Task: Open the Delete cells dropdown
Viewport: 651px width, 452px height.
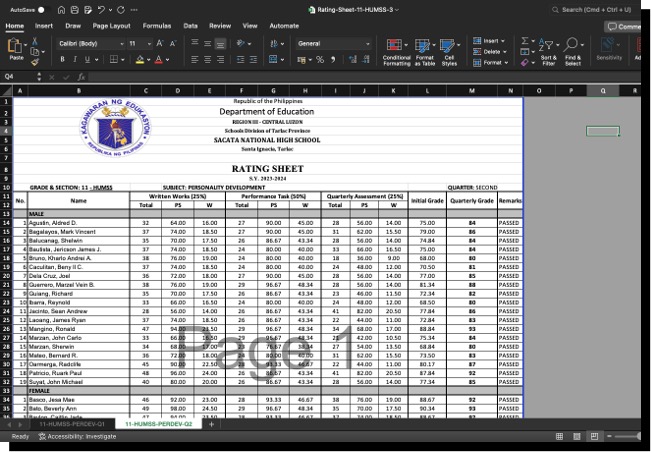Action: pos(490,52)
